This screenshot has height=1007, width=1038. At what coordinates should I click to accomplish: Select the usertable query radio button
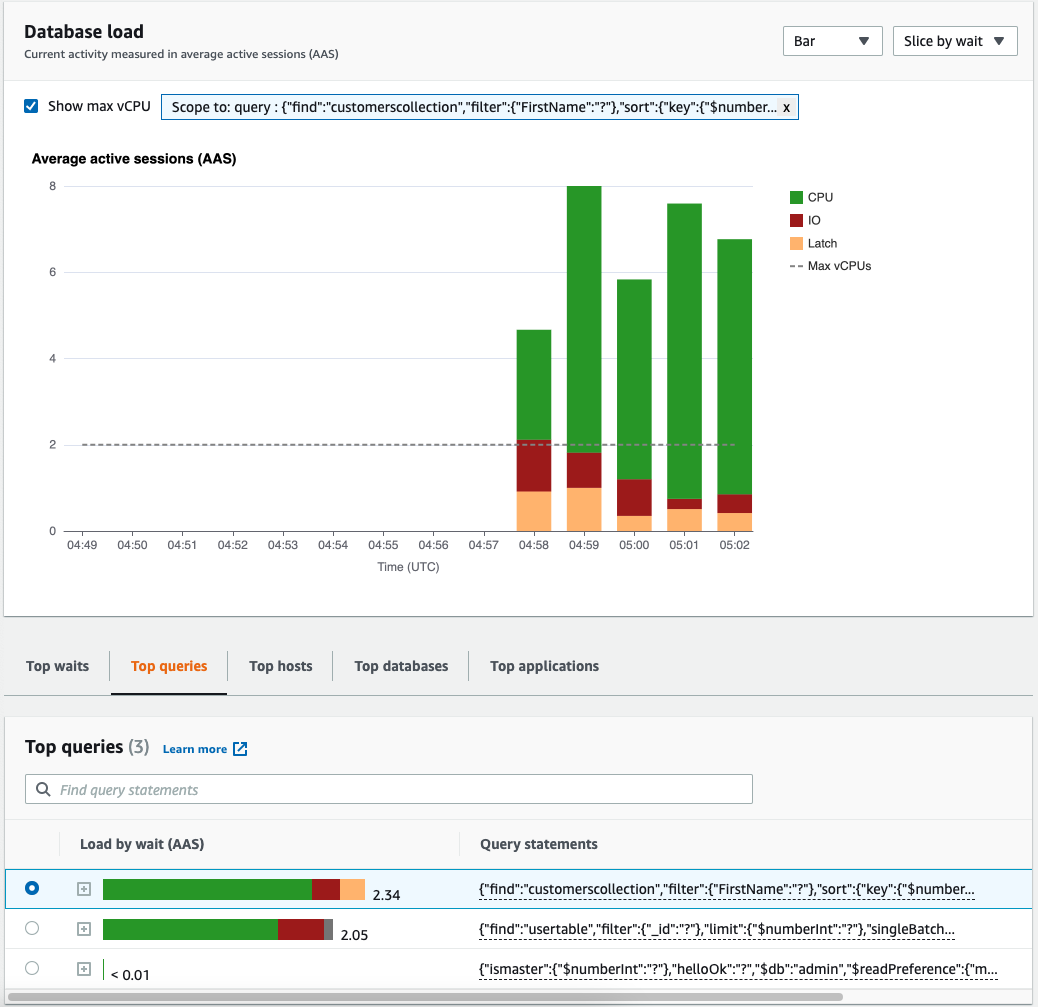[x=31, y=928]
